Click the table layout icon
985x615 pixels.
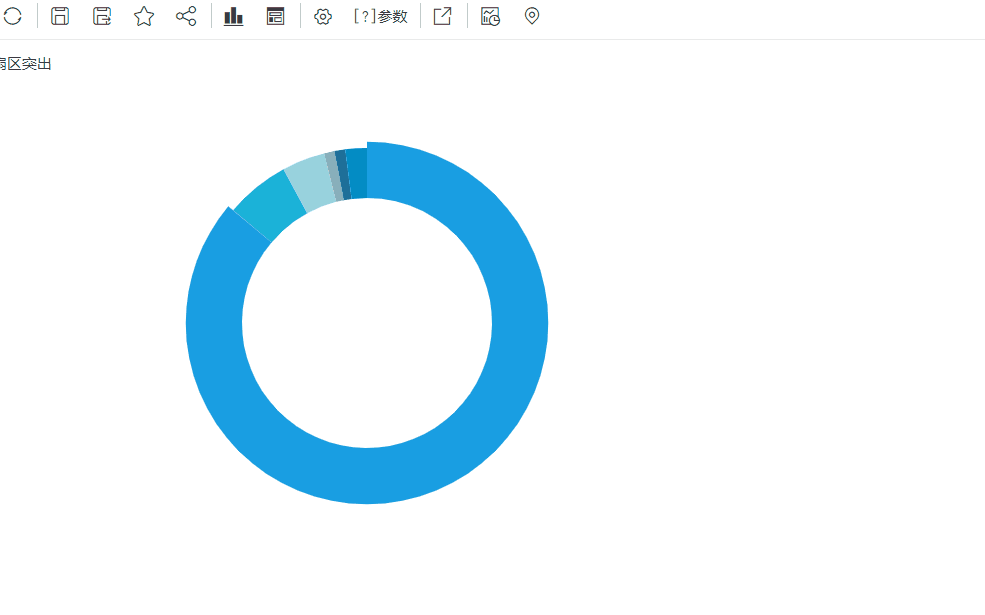[275, 16]
